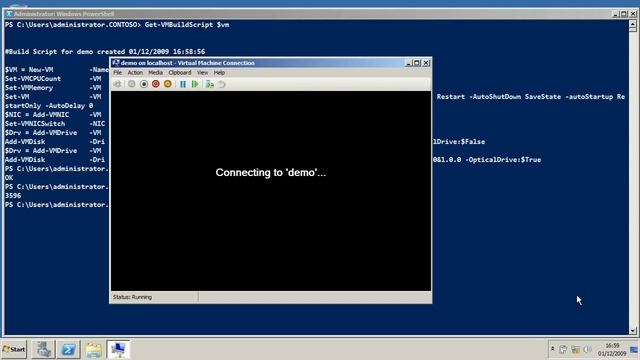Click 'Status: Running' in the status bar
This screenshot has height=360, width=640.
click(x=132, y=297)
